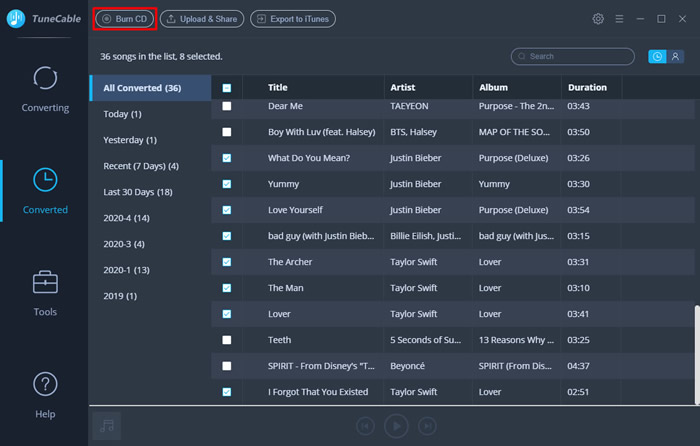Check the SPIRIT song checkbox
700x446 pixels.
[227, 366]
